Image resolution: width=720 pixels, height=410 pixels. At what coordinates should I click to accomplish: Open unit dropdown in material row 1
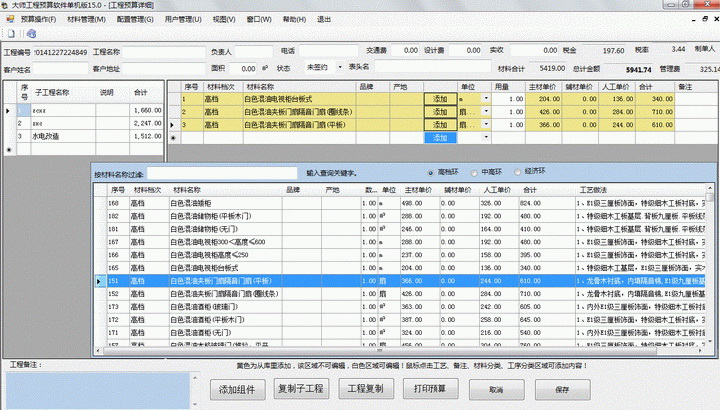click(486, 98)
